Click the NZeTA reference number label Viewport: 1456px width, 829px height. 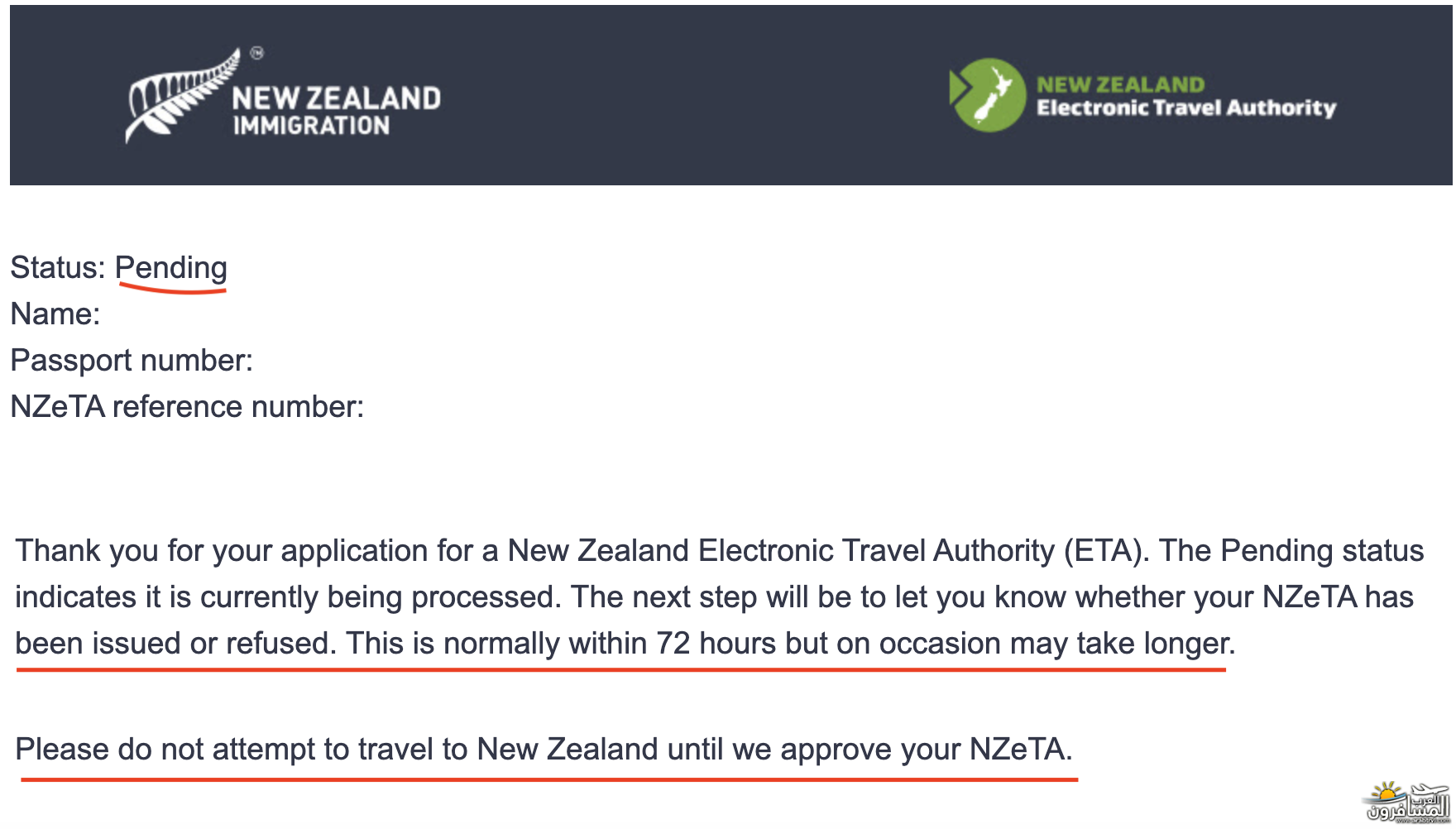(x=187, y=407)
